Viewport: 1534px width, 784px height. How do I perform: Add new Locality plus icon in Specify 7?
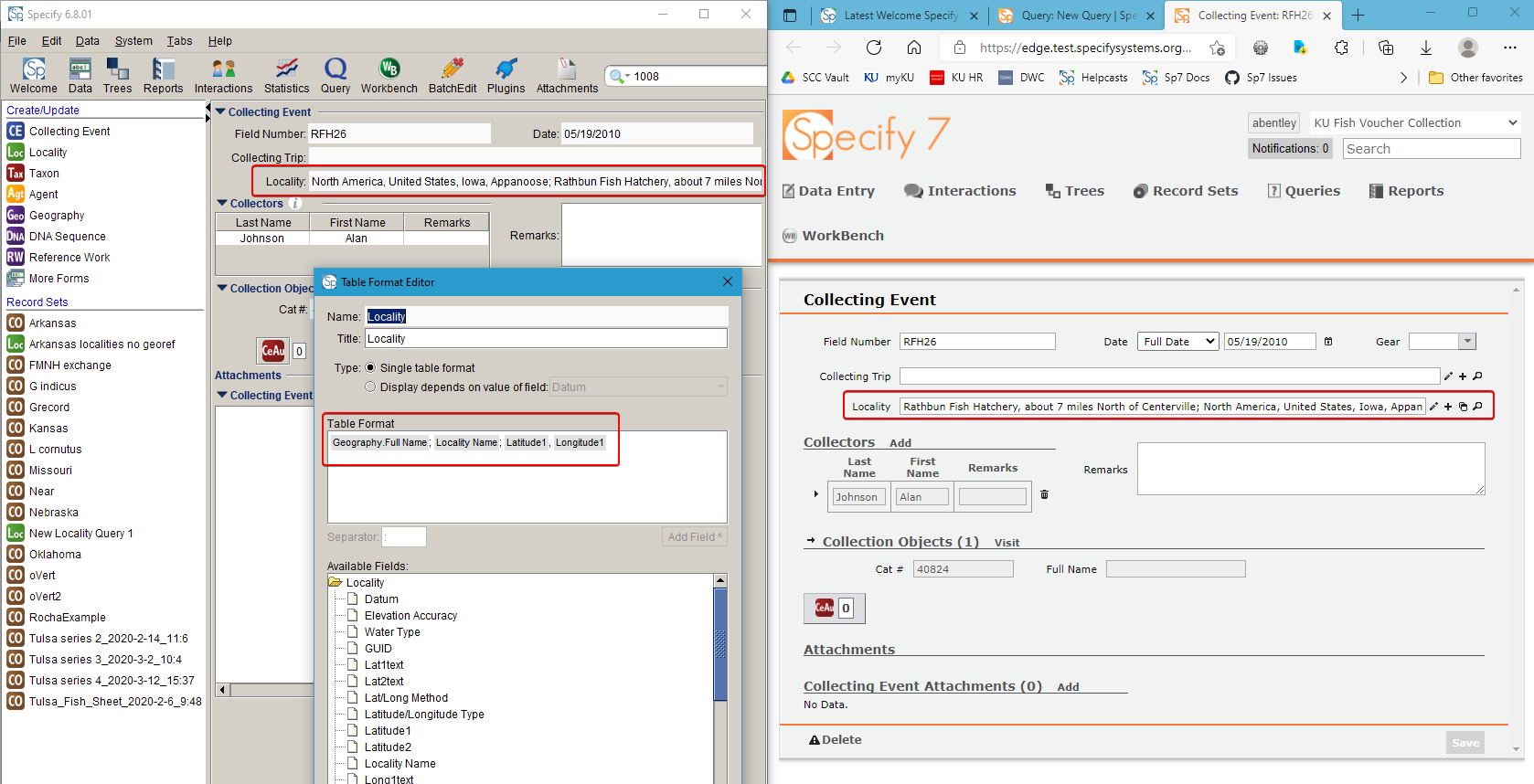click(1448, 407)
